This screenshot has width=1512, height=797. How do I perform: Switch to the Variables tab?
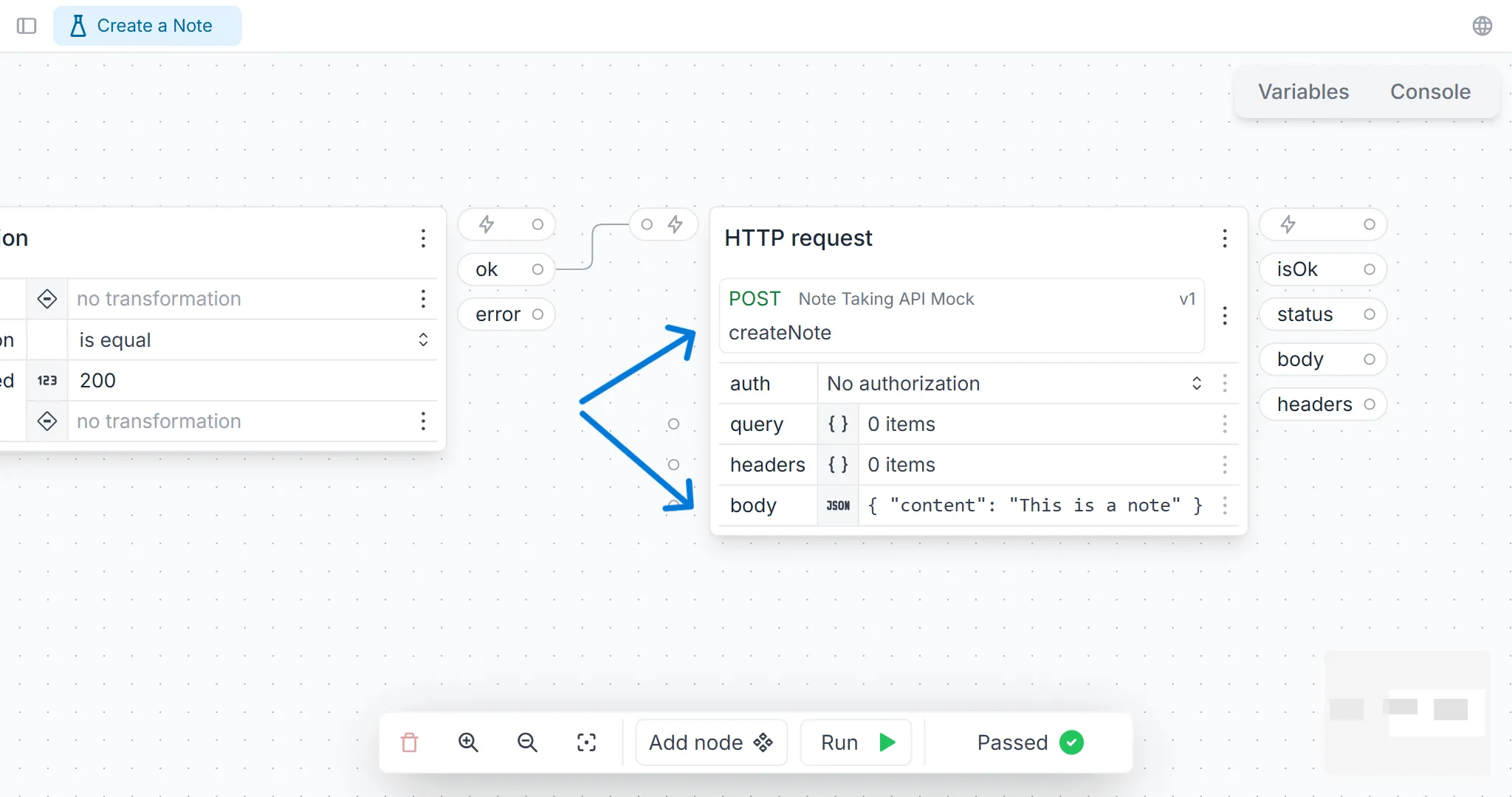coord(1304,91)
